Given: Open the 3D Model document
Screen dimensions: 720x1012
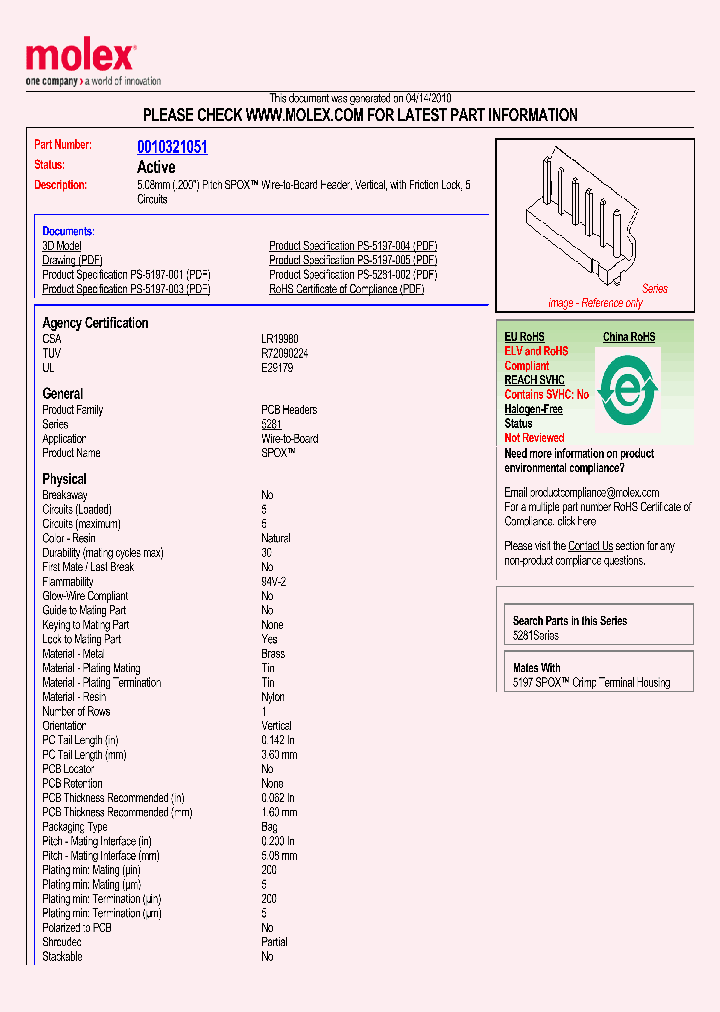Looking at the screenshot, I should pyautogui.click(x=62, y=246).
